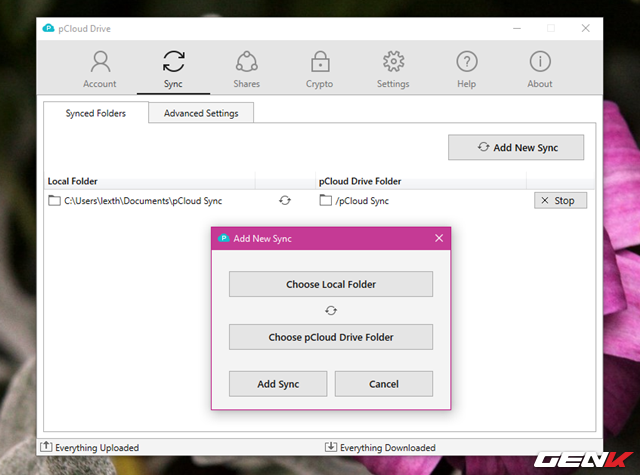Open the Crypto padlock section
The height and width of the screenshot is (475, 640).
[x=320, y=69]
